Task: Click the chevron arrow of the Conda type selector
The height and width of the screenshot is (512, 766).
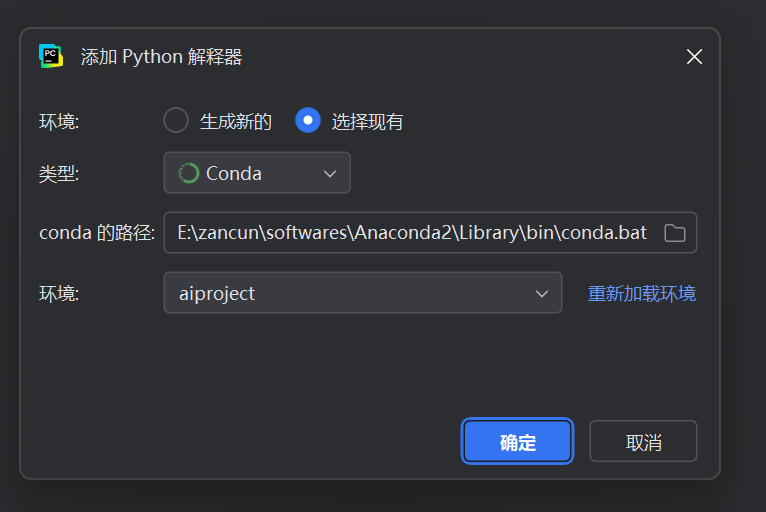Action: (330, 174)
